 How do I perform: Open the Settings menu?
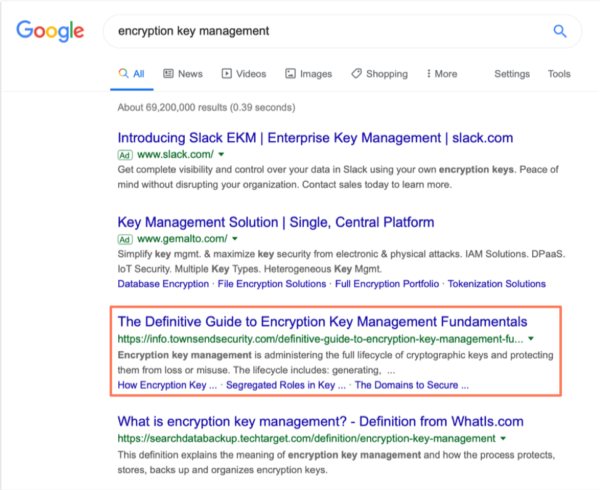pyautogui.click(x=512, y=74)
